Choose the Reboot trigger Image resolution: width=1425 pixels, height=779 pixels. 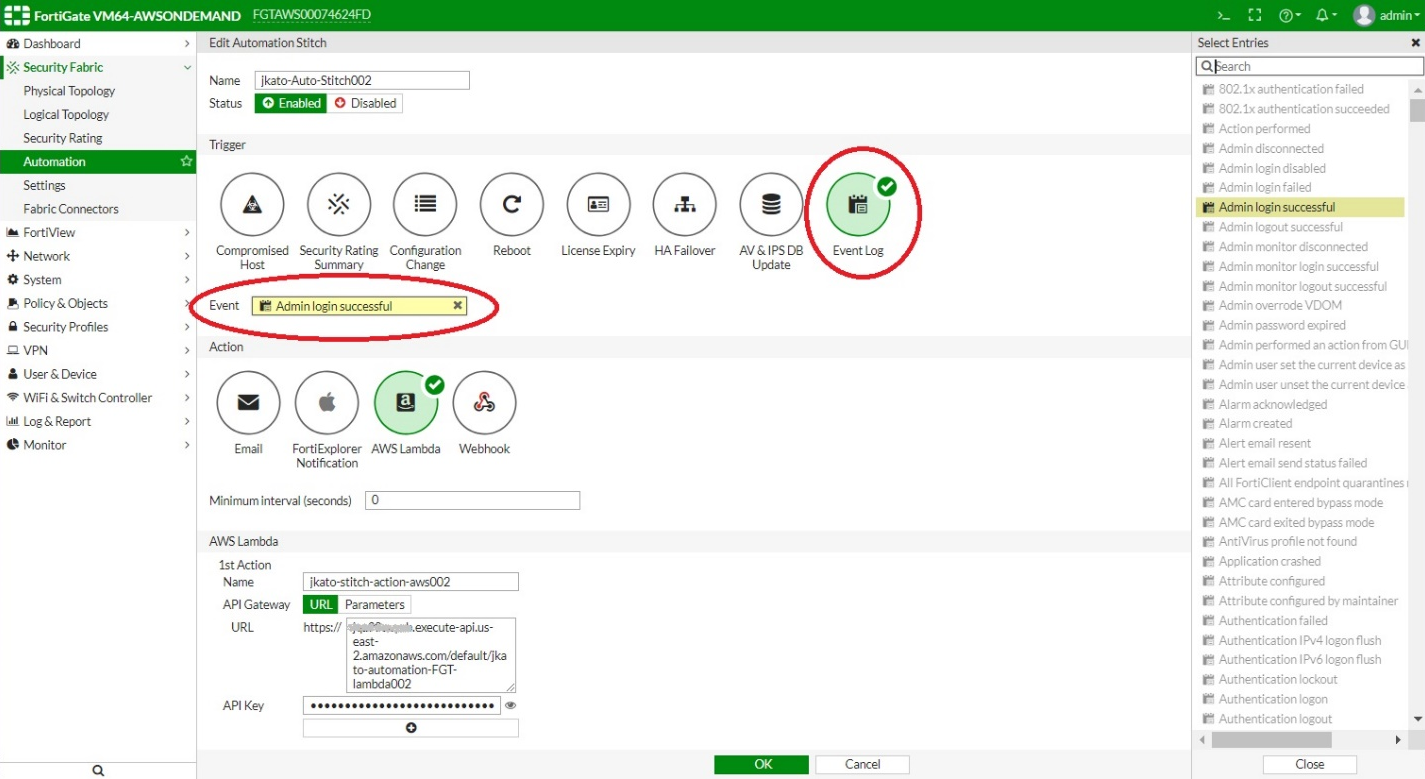click(x=511, y=204)
